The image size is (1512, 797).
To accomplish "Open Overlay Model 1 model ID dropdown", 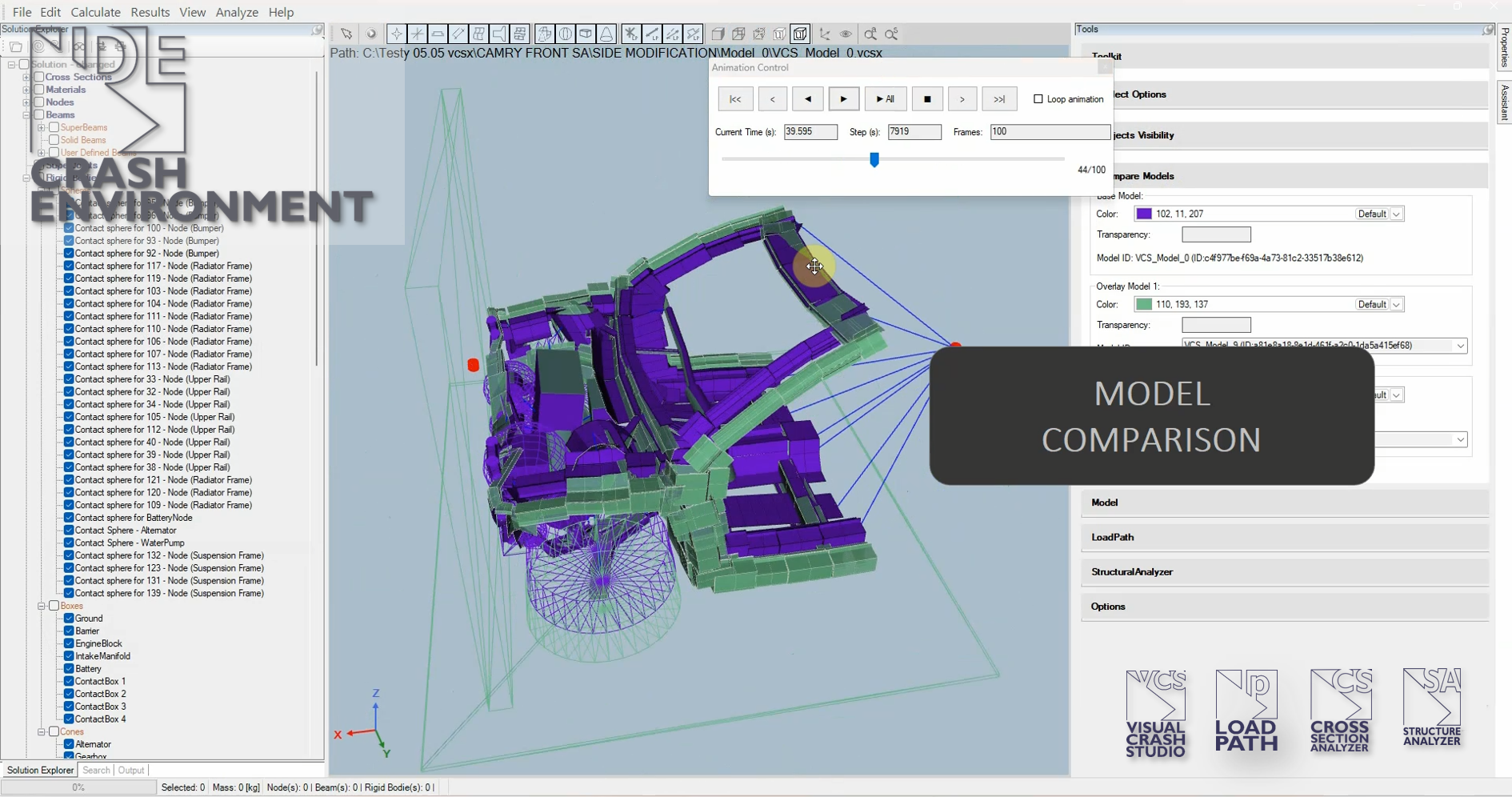I will [x=1460, y=346].
